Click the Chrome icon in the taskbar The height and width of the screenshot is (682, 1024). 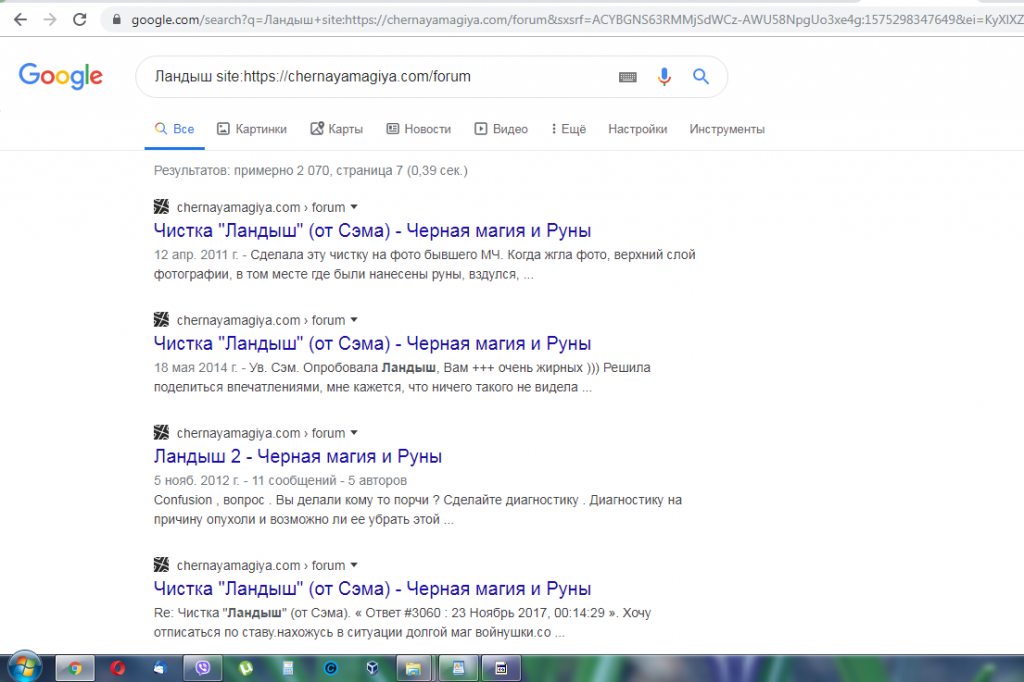coord(75,668)
